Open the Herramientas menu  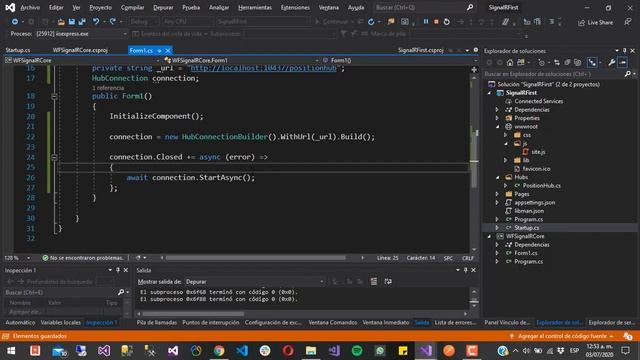point(255,7)
